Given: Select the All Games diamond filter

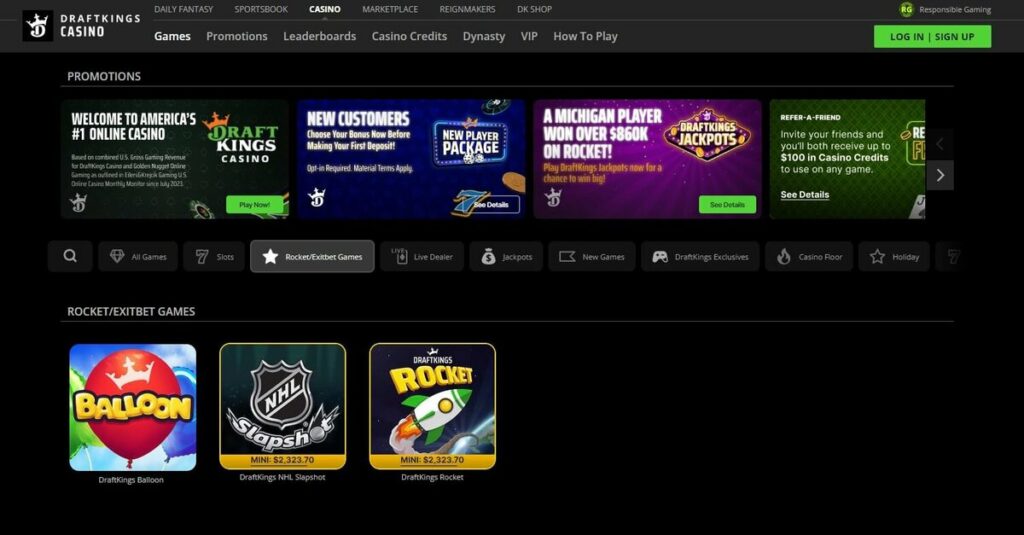Looking at the screenshot, I should pyautogui.click(x=140, y=256).
